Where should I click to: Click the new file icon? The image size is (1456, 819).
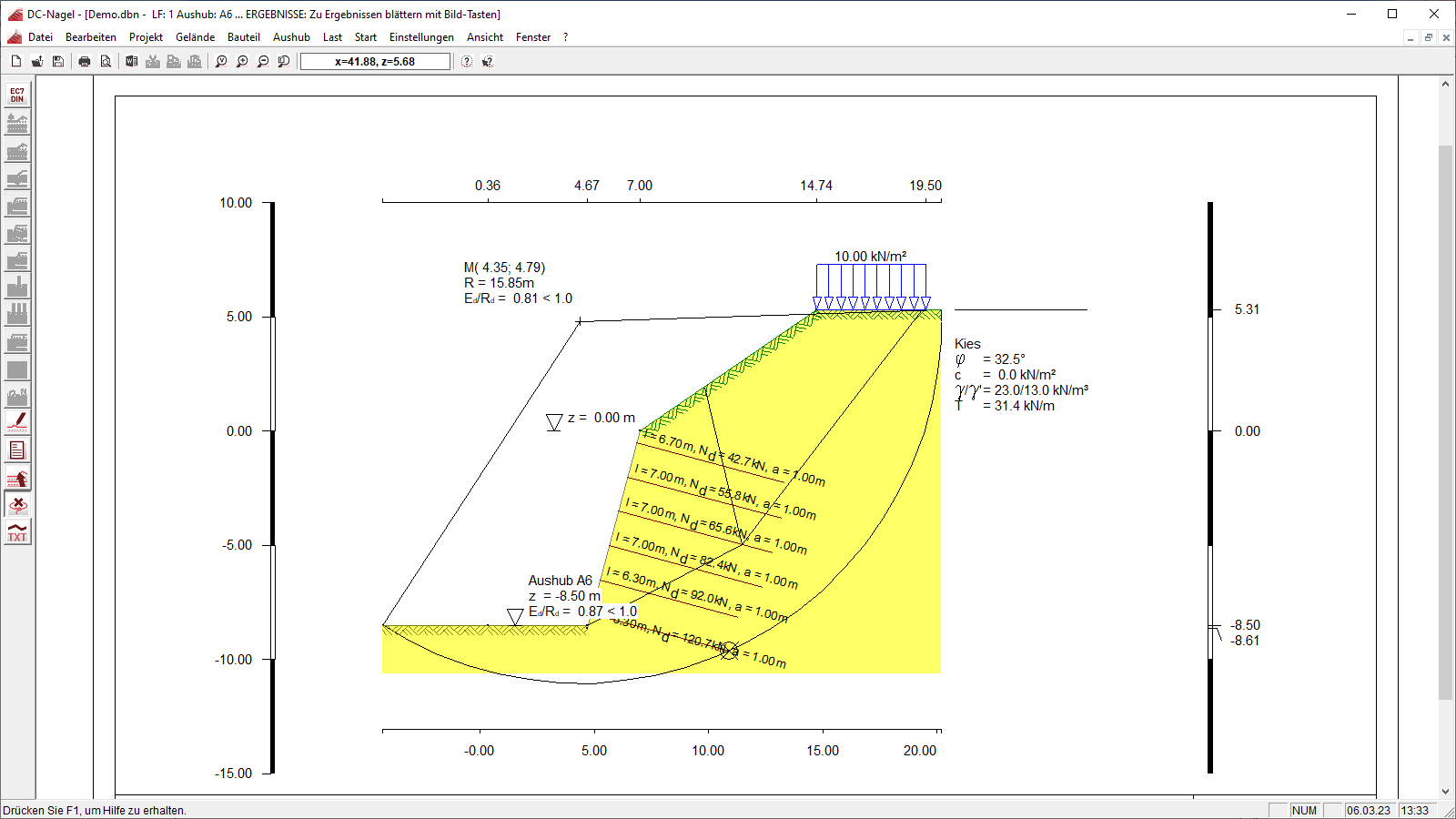[16, 62]
